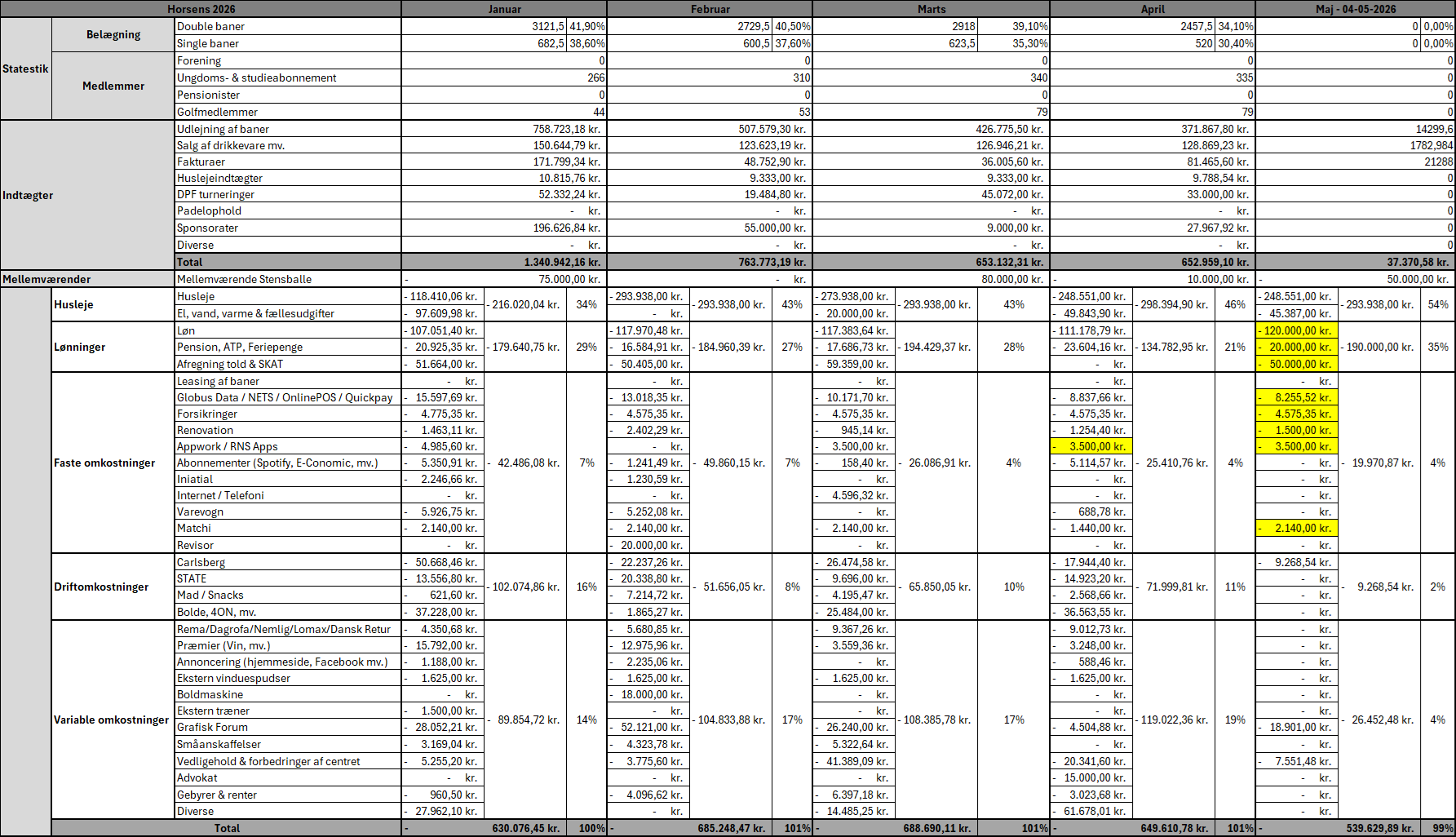Select the Horsens 2026 title cell
This screenshot has width=1456, height=837.
point(201,9)
